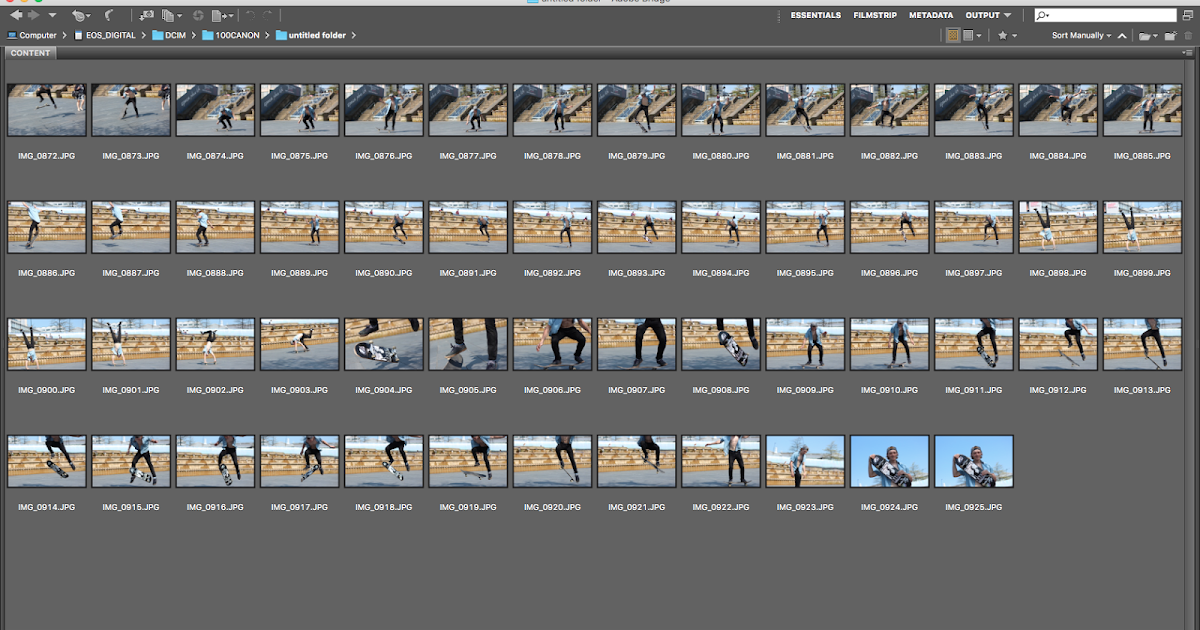Select thumbnail IMG_0906.JPG
This screenshot has height=630, width=1200.
(553, 344)
